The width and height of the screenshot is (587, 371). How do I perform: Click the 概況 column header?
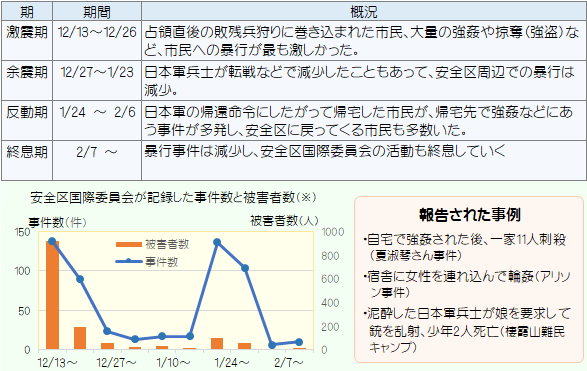364,12
